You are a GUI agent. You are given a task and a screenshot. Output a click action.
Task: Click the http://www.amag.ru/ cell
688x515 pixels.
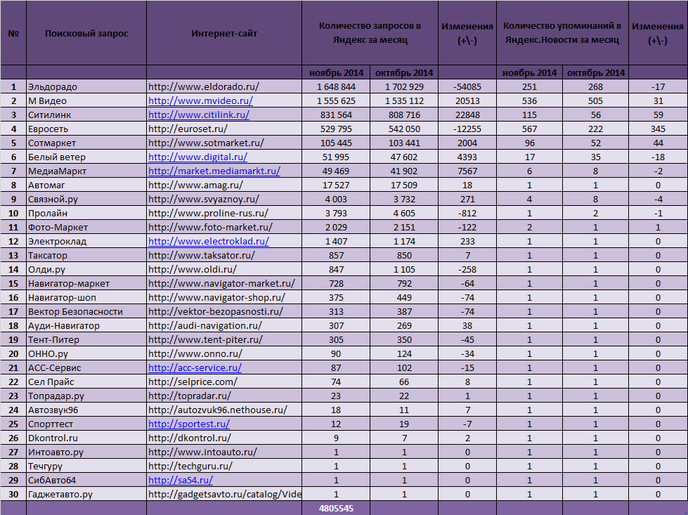pyautogui.click(x=224, y=185)
